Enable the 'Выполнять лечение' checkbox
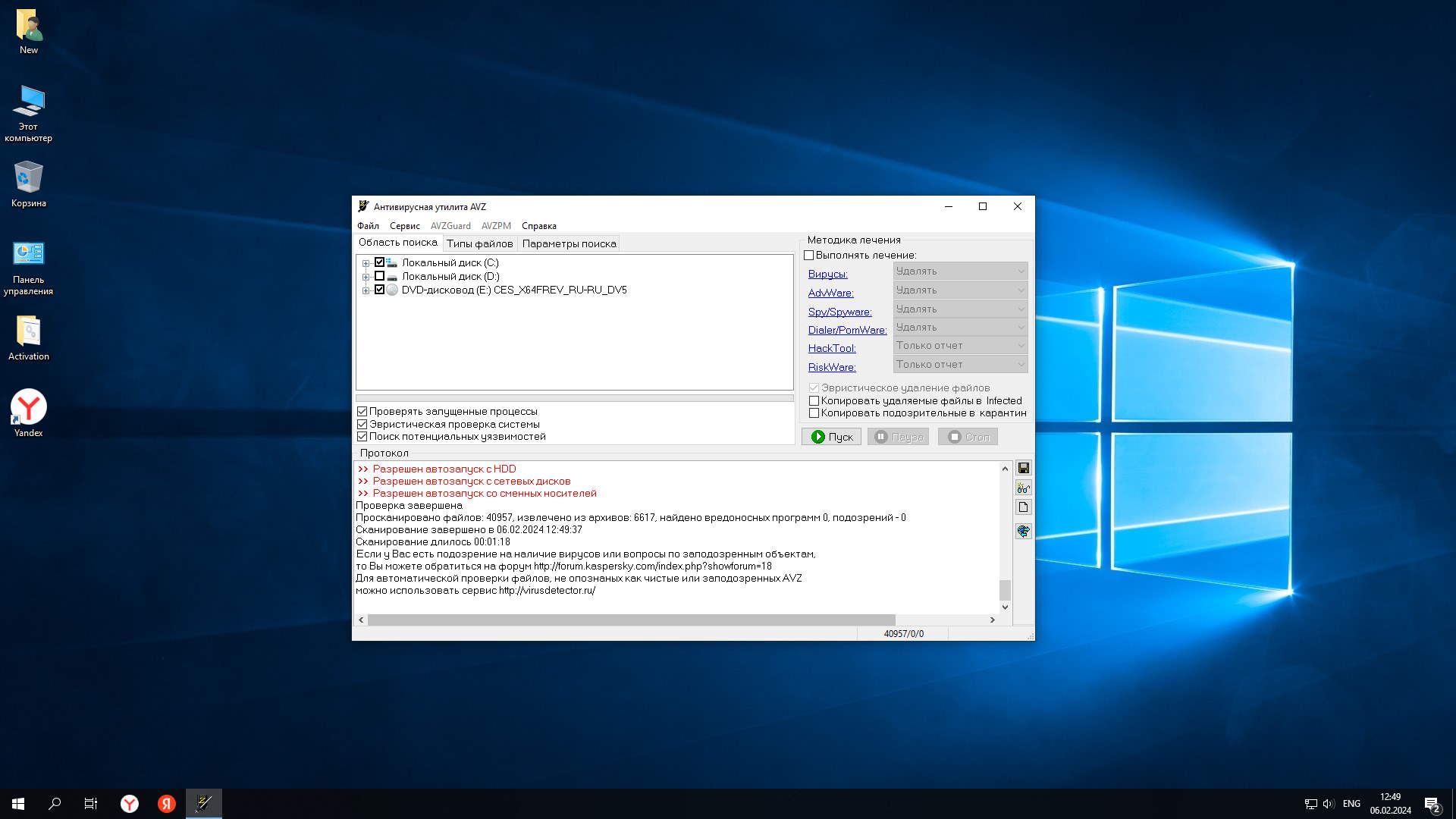The height and width of the screenshot is (819, 1456). (808, 256)
